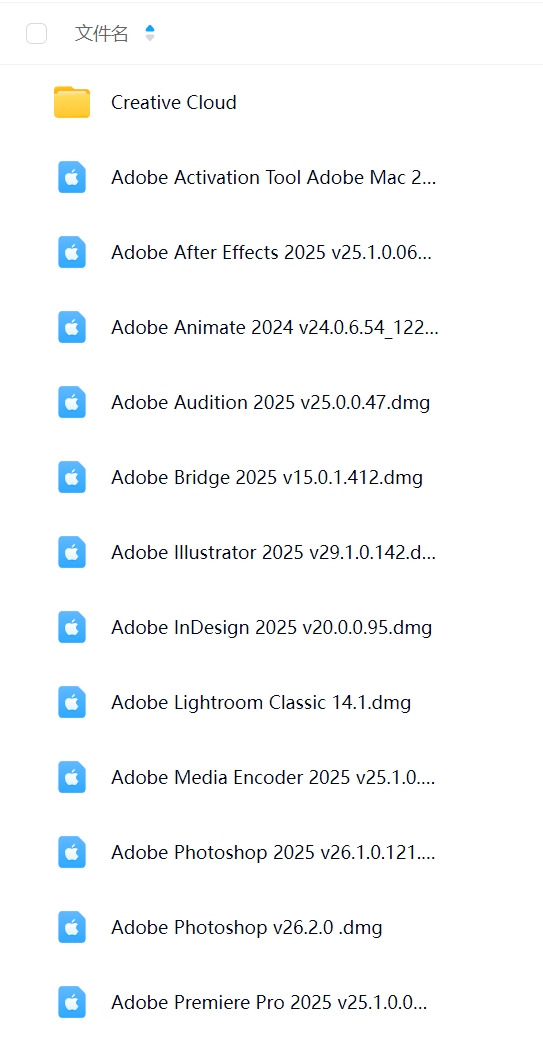
Task: Open the Creative Cloud folder name
Action: tap(174, 102)
